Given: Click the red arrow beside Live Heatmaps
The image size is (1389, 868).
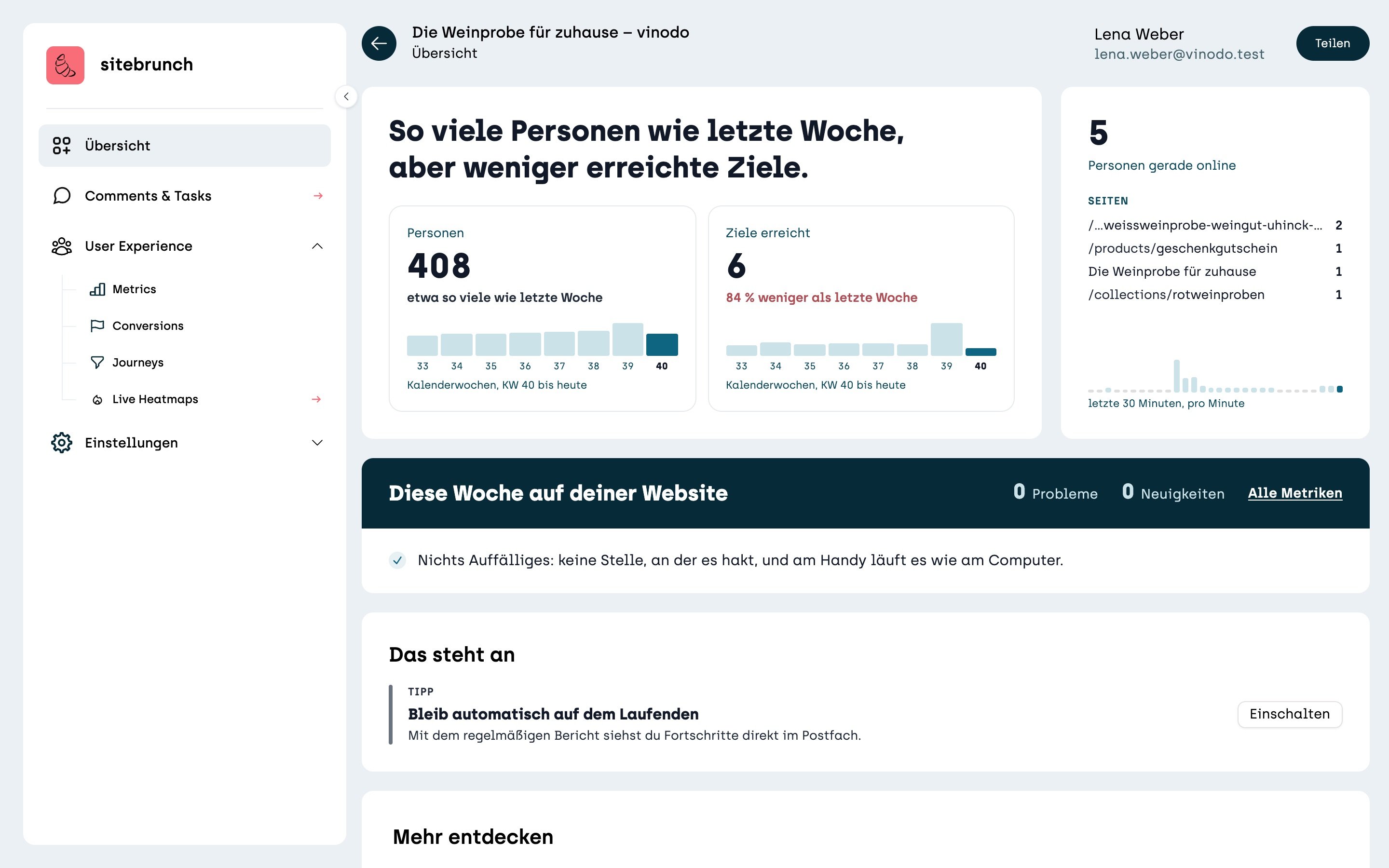Looking at the screenshot, I should coord(316,399).
